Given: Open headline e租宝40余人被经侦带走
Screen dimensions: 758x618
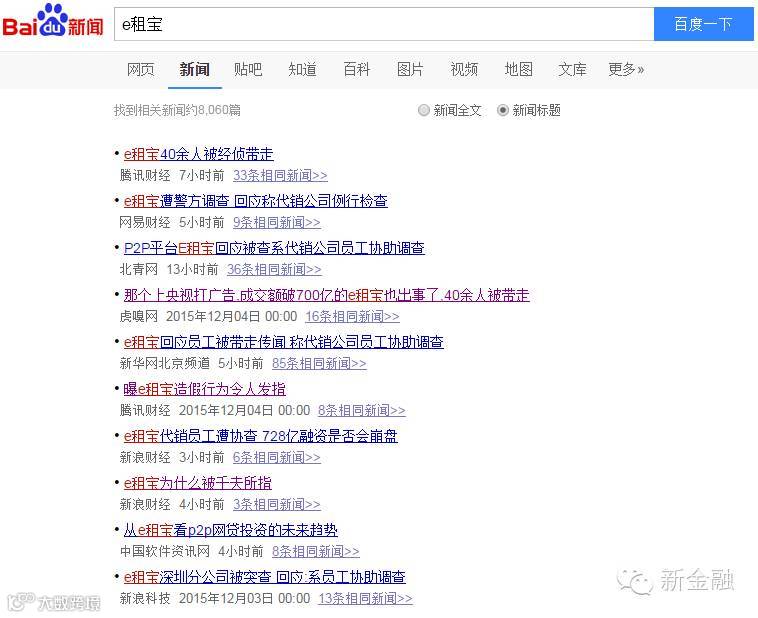Looking at the screenshot, I should [199, 154].
